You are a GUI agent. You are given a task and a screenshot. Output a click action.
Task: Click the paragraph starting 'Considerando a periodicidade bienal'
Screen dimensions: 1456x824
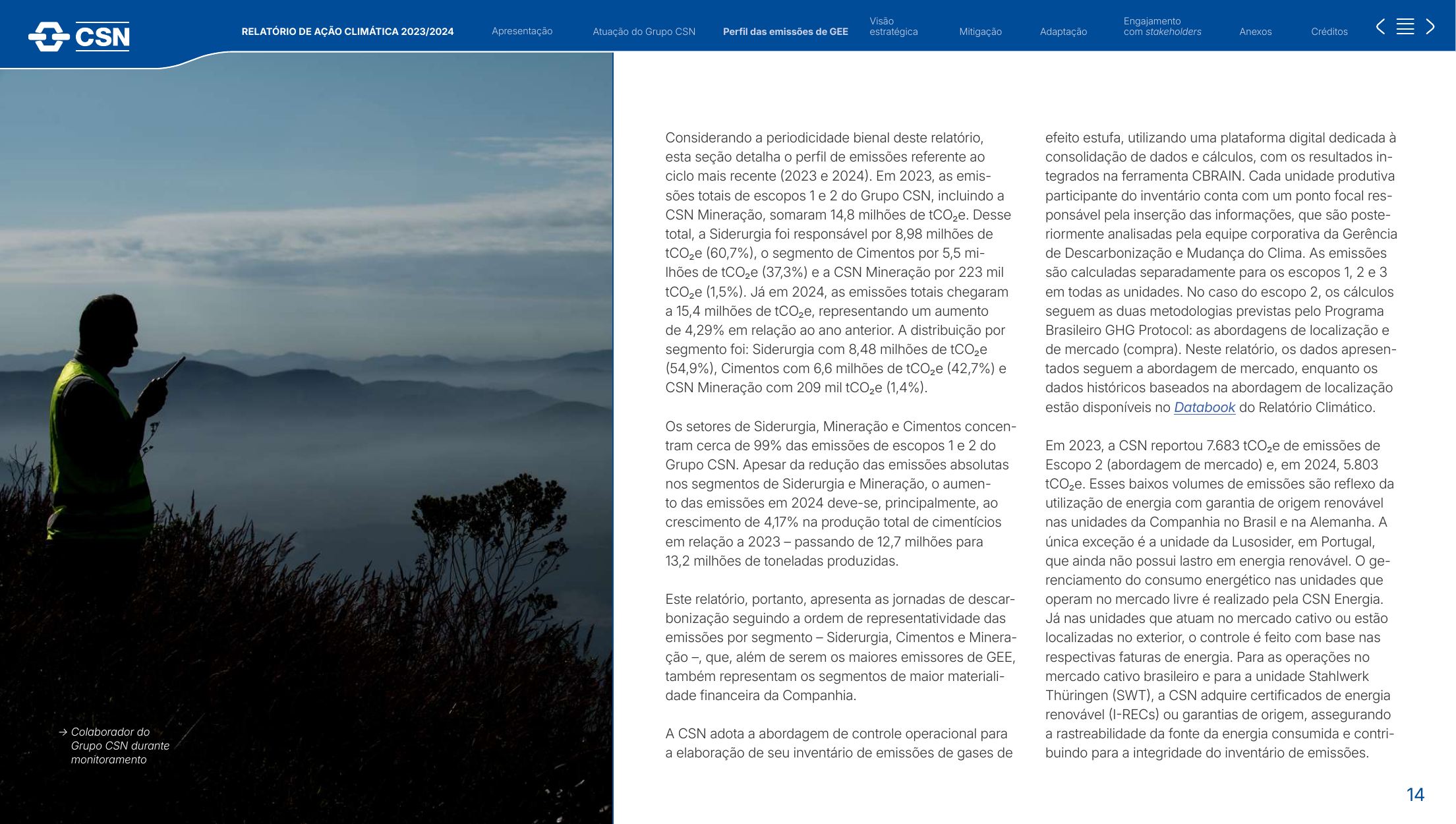(837, 262)
